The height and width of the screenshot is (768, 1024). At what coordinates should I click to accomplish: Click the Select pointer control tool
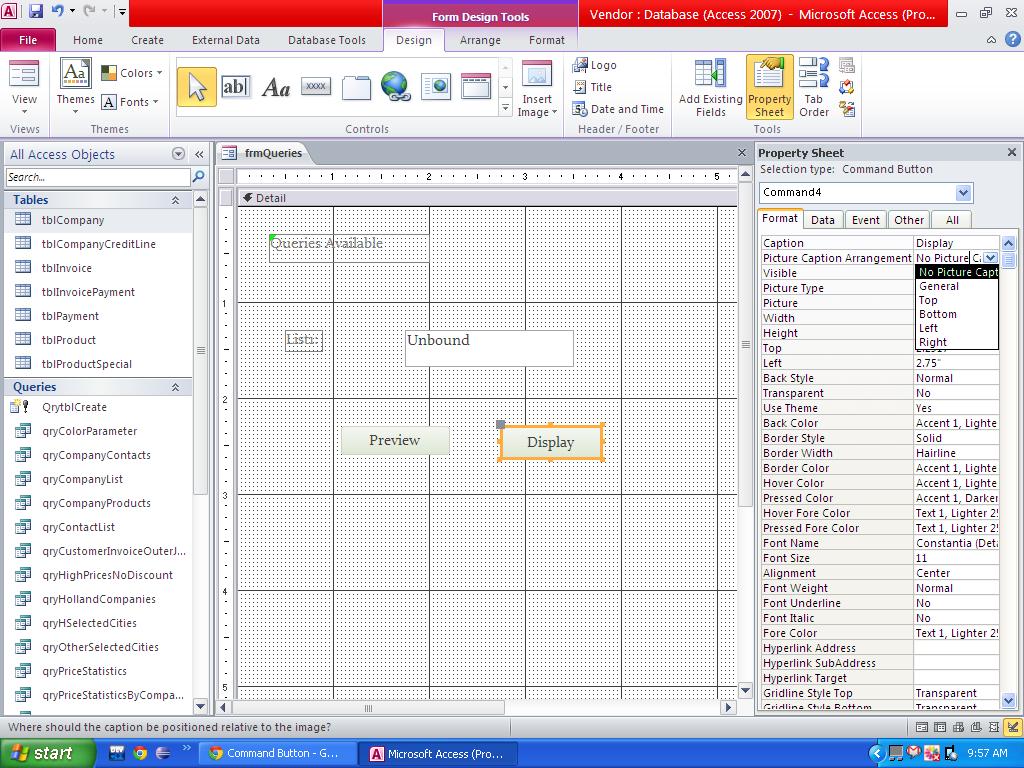(x=197, y=87)
